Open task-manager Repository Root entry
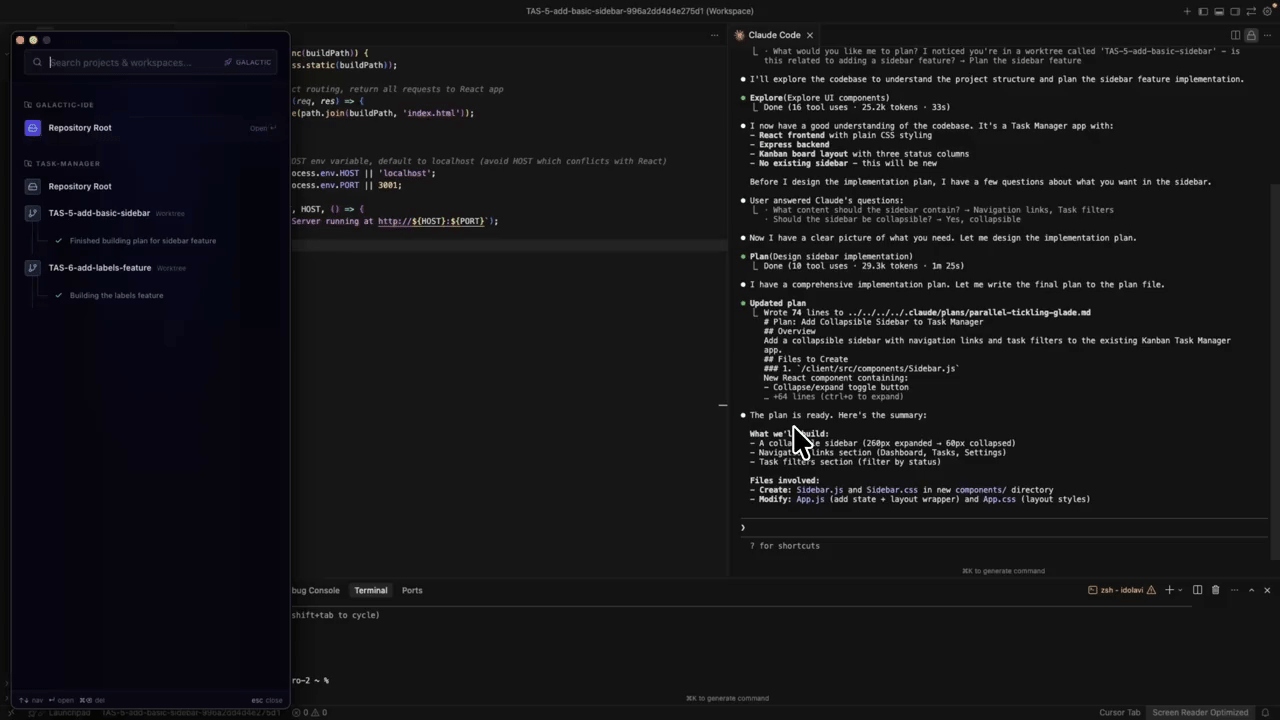The height and width of the screenshot is (720, 1280). pyautogui.click(x=80, y=186)
